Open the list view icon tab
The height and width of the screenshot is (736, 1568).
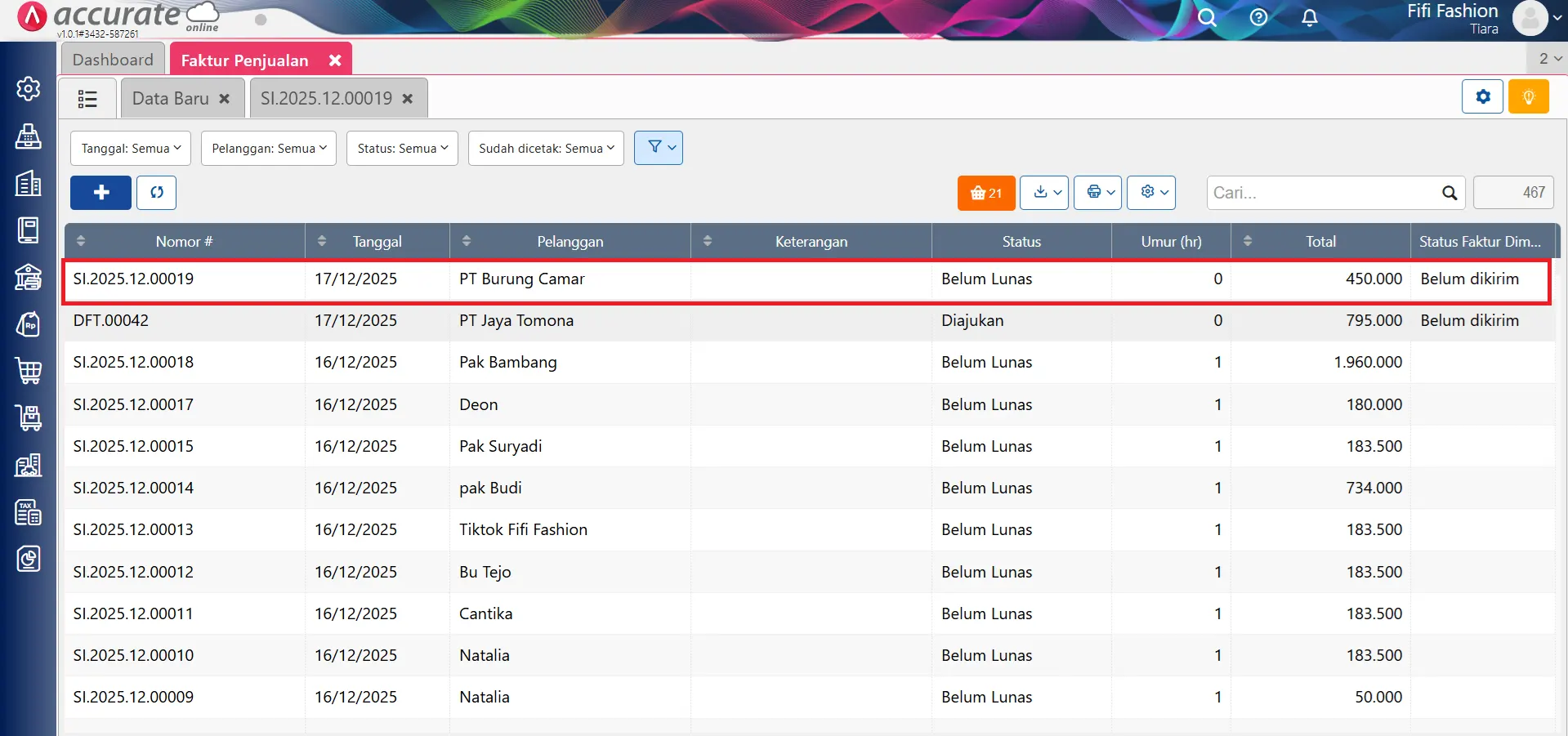[x=87, y=99]
